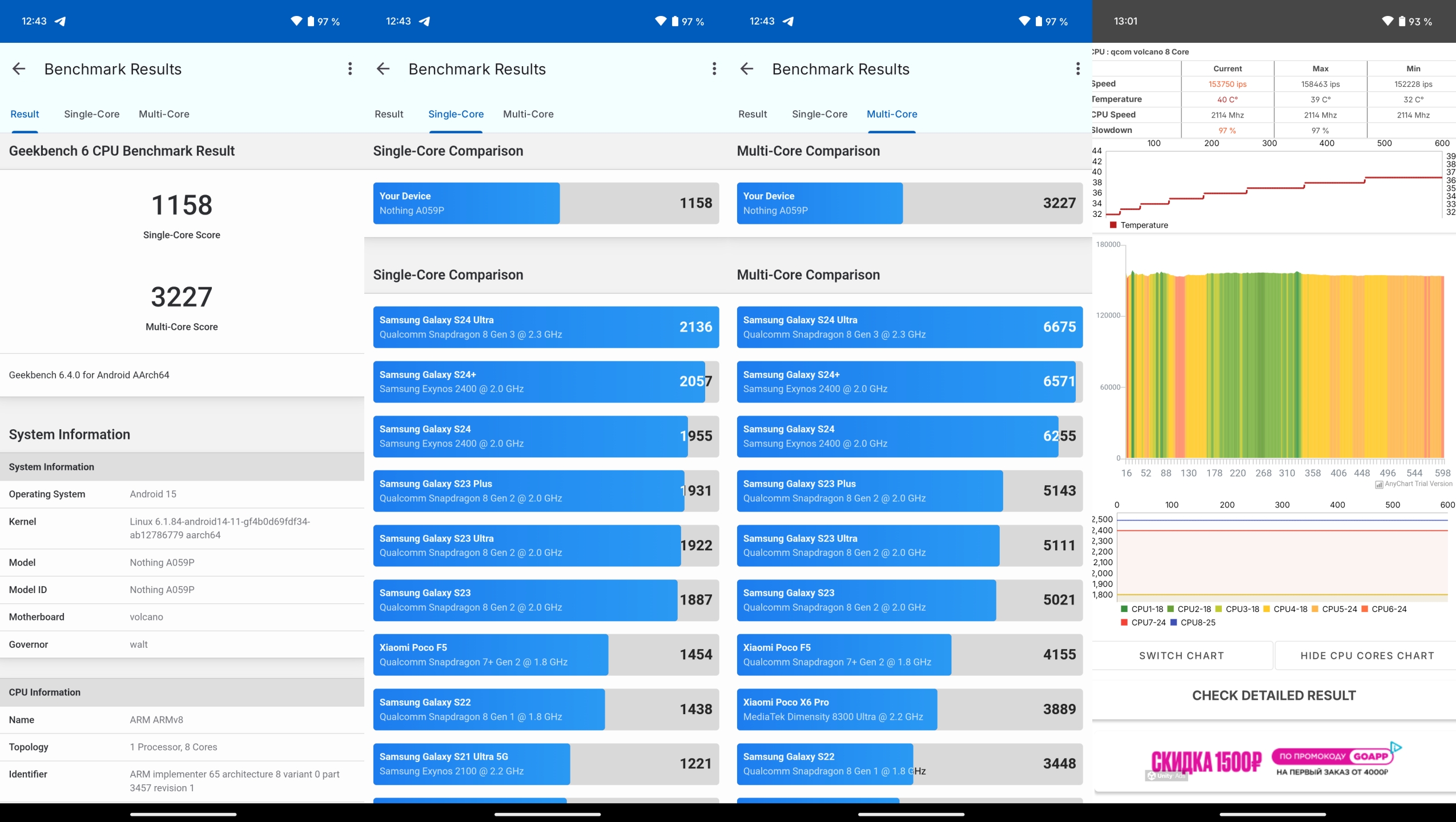Click CPU6-24 orange legend swatch
Viewport: 1456px width, 822px height.
(x=1365, y=609)
